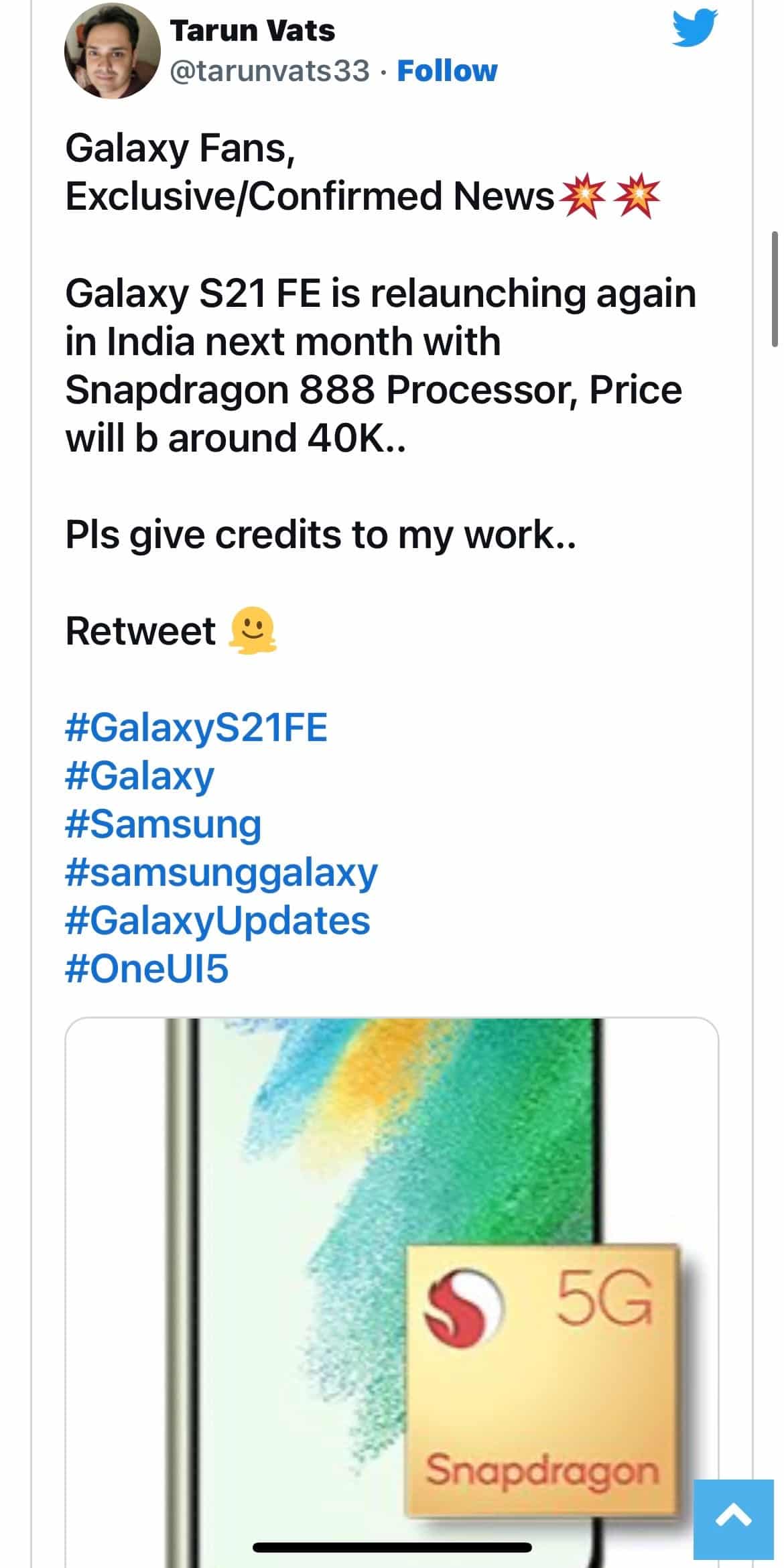
Task: Select the #samsunggalaxy hashtag
Action: (221, 872)
